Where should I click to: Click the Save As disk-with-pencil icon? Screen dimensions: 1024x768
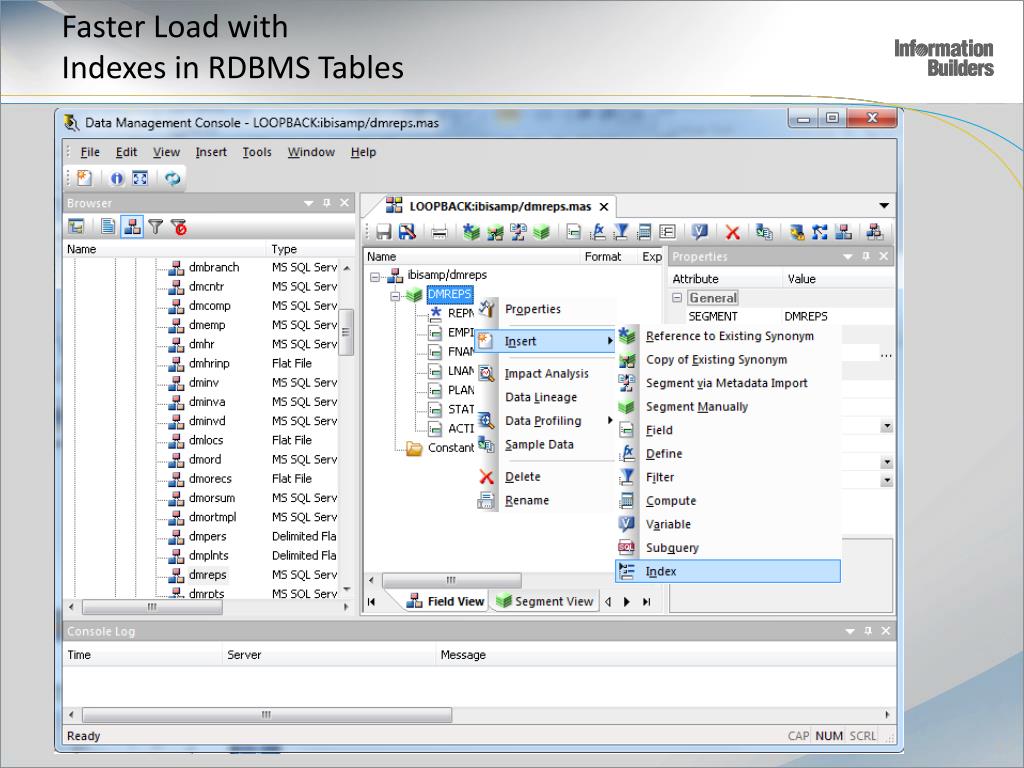(x=408, y=232)
